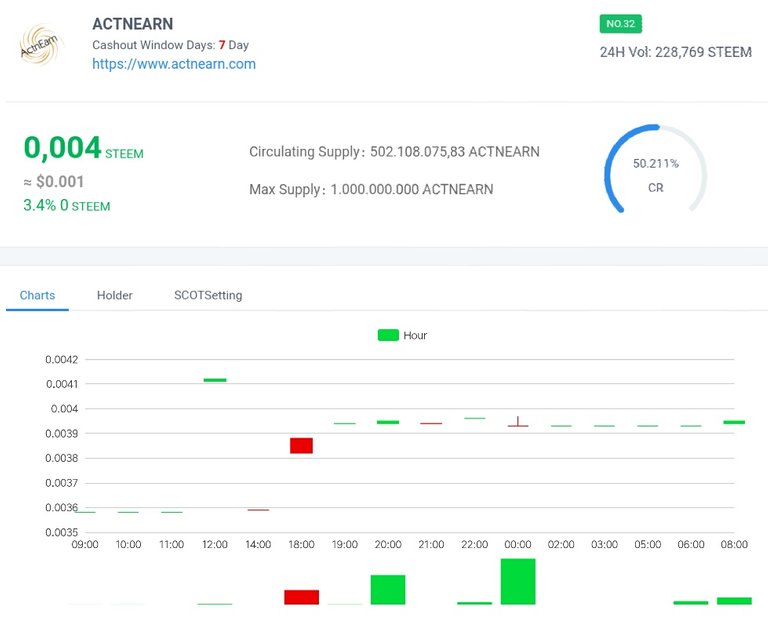Image resolution: width=768 pixels, height=628 pixels.
Task: Click the 0.004 y-axis label
Action: [x=64, y=409]
